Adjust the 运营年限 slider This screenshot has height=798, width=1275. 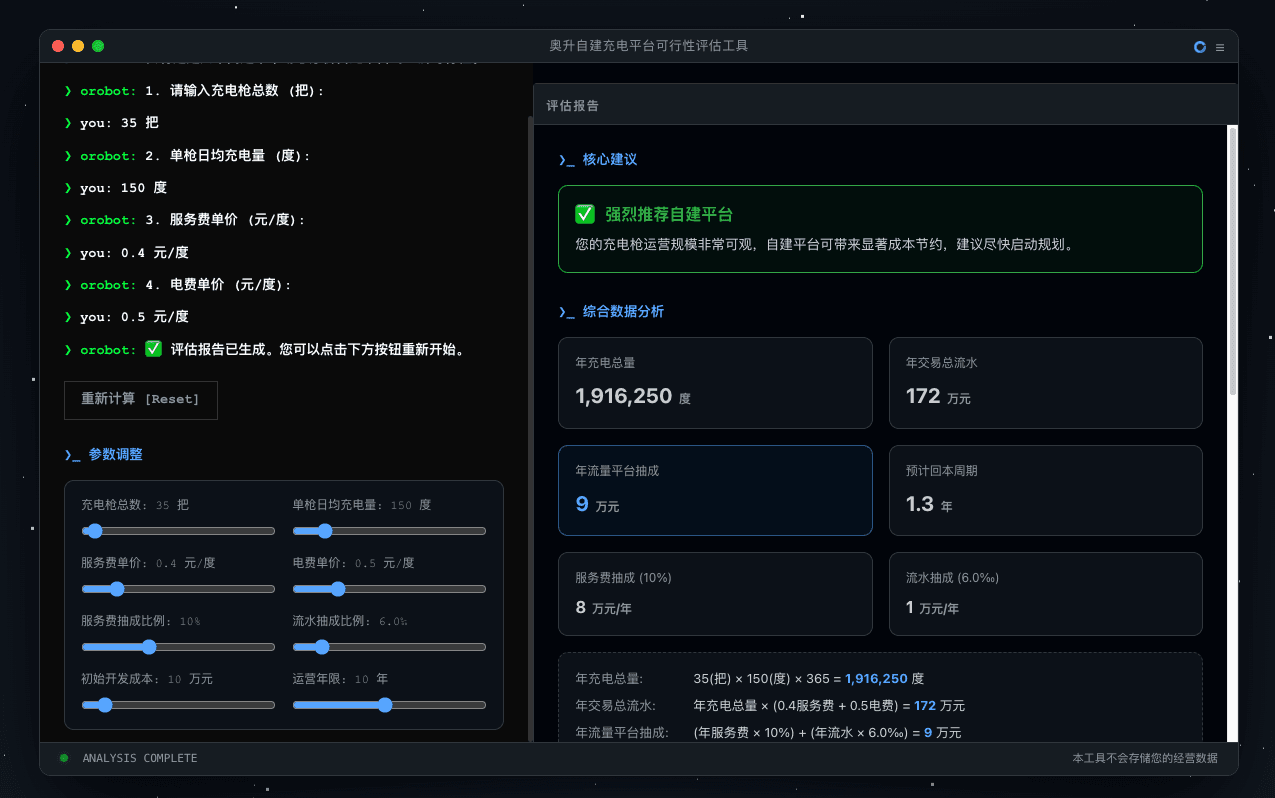[x=389, y=705]
